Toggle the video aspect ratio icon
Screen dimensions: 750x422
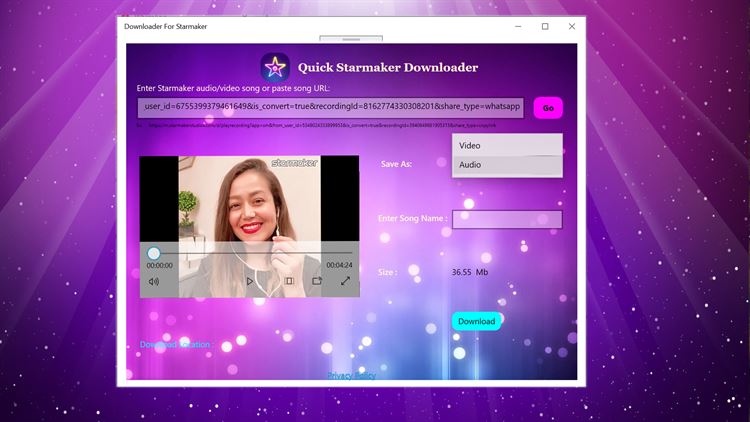coord(289,281)
